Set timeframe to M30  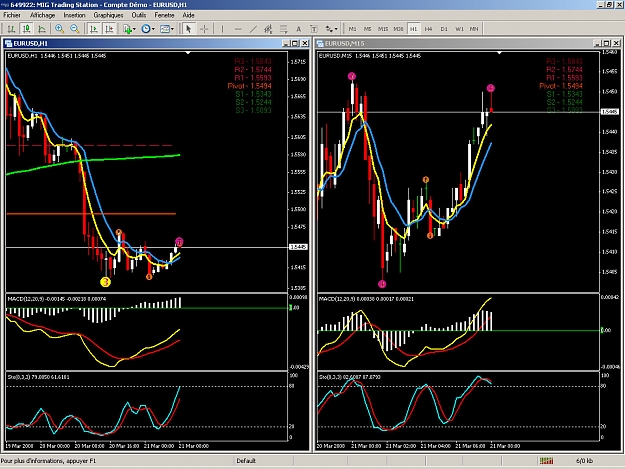click(398, 29)
